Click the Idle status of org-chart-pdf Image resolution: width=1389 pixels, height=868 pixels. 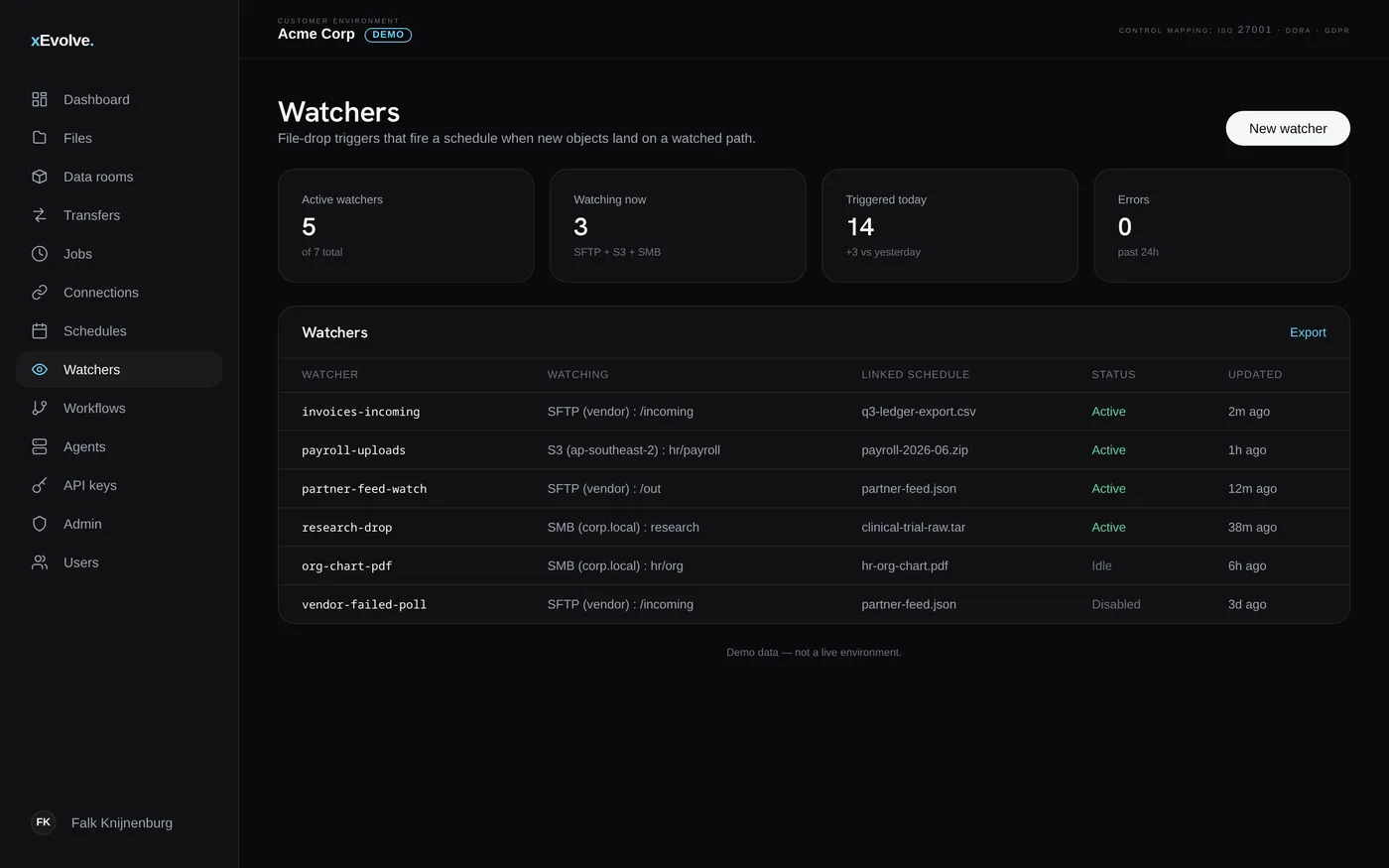[x=1102, y=566]
